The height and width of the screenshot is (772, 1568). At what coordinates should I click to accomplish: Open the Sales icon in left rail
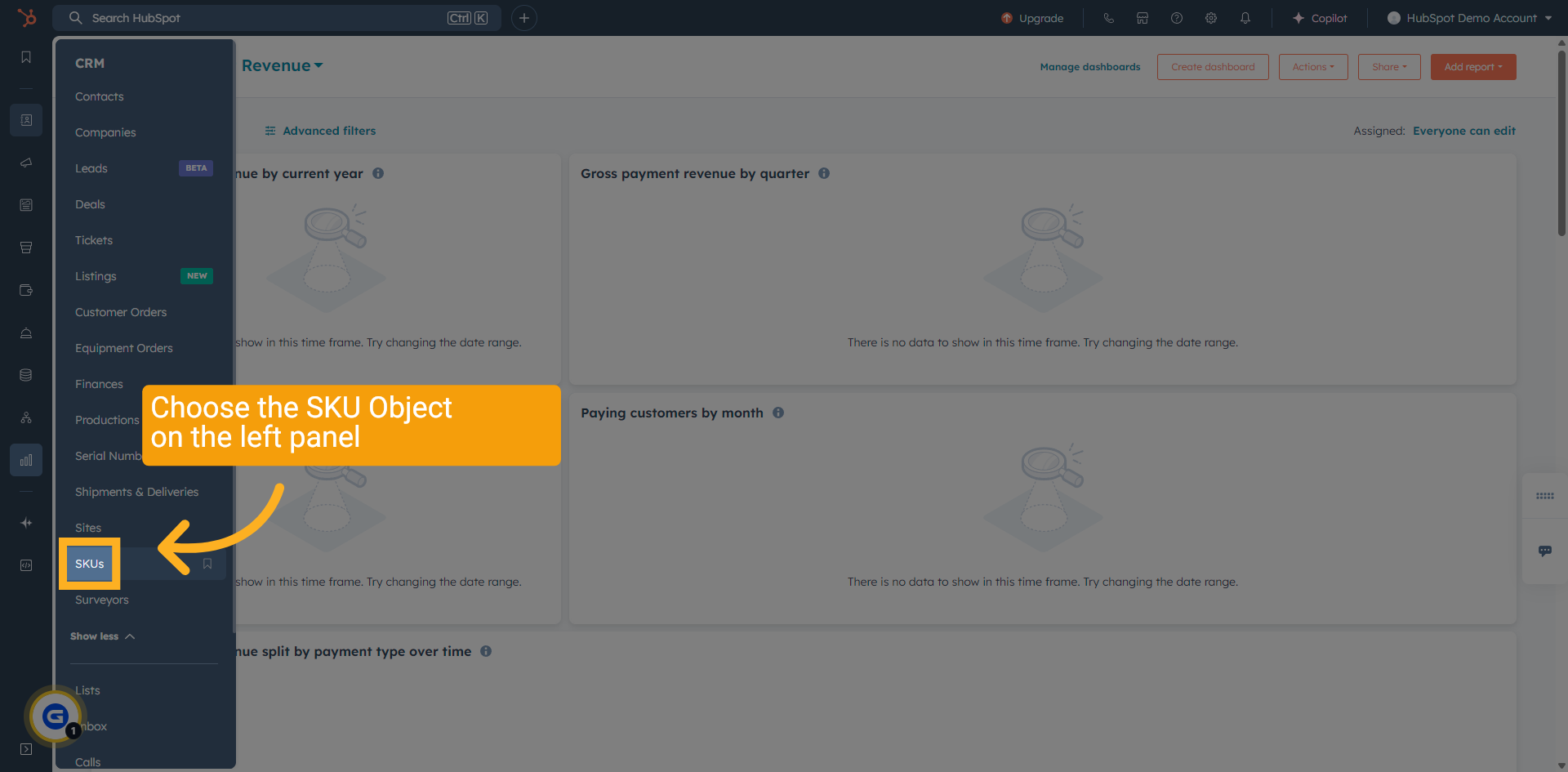(x=26, y=248)
